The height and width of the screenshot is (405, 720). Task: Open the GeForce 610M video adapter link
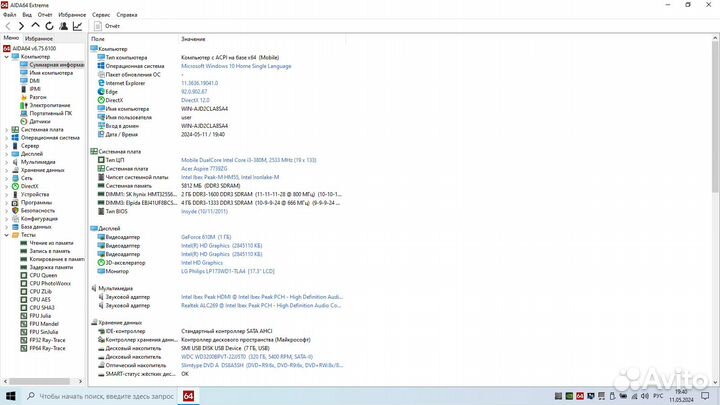tap(206, 237)
